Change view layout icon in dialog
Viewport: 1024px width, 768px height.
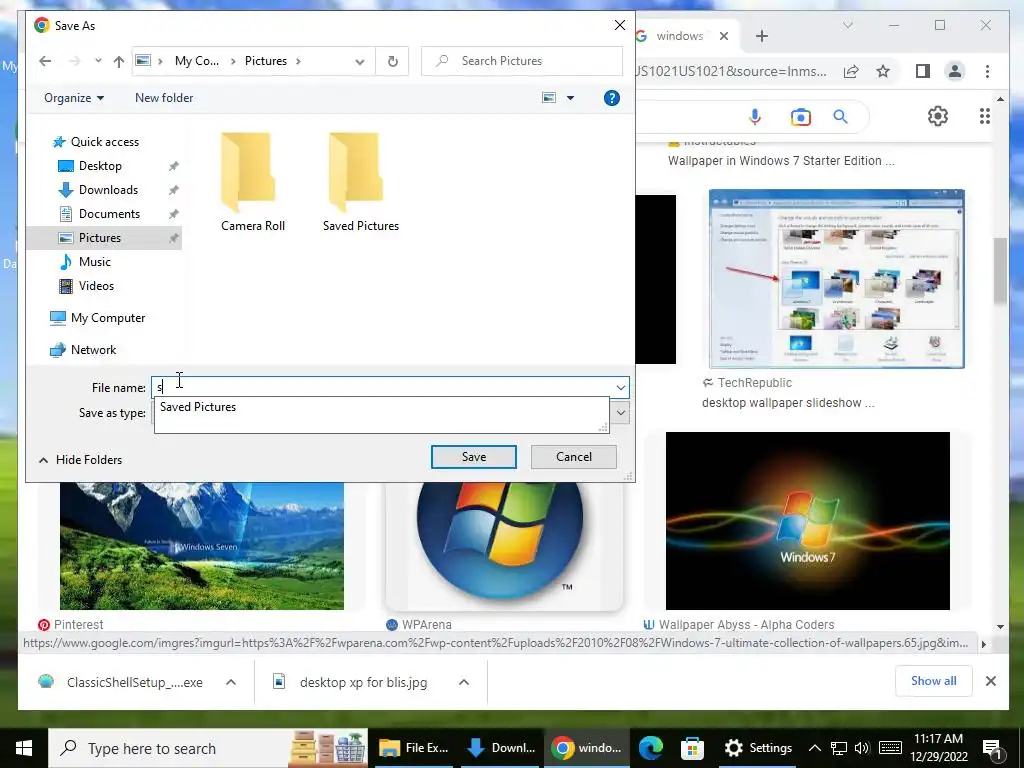tap(549, 98)
